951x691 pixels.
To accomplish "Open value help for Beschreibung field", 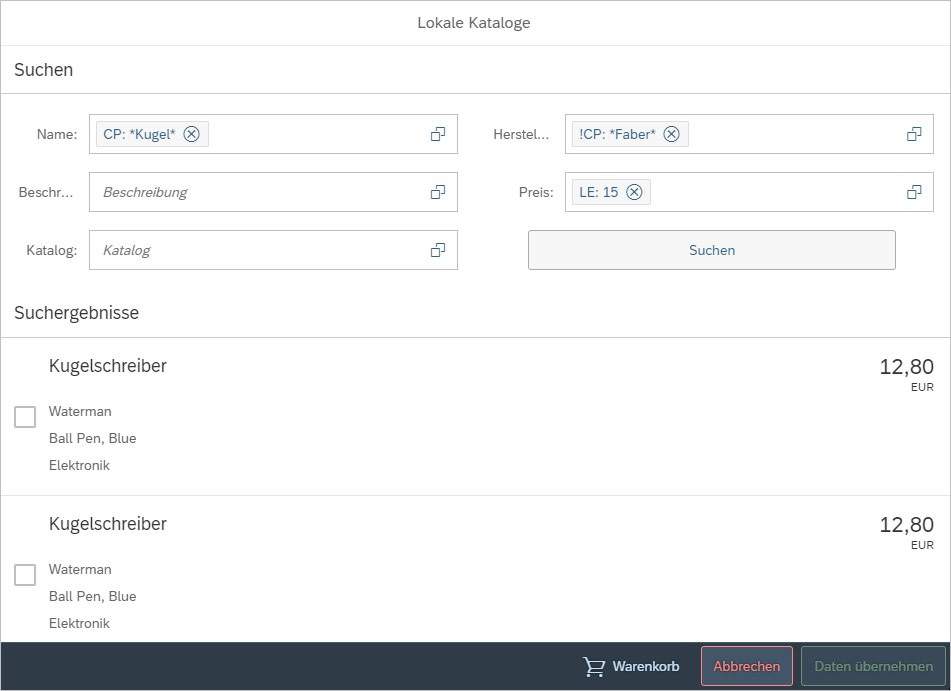I will [438, 192].
